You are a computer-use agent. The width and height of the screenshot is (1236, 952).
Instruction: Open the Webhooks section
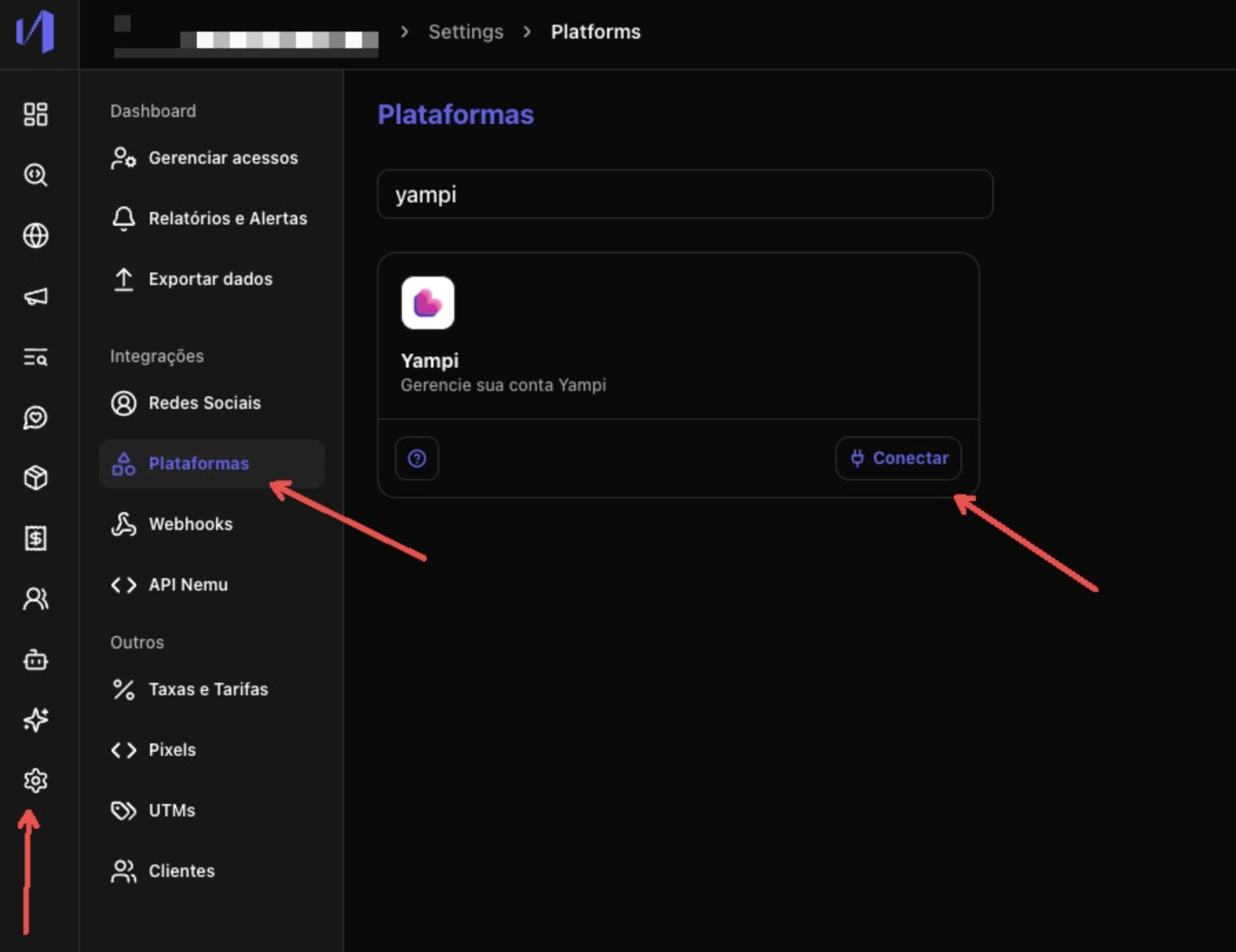point(212,525)
